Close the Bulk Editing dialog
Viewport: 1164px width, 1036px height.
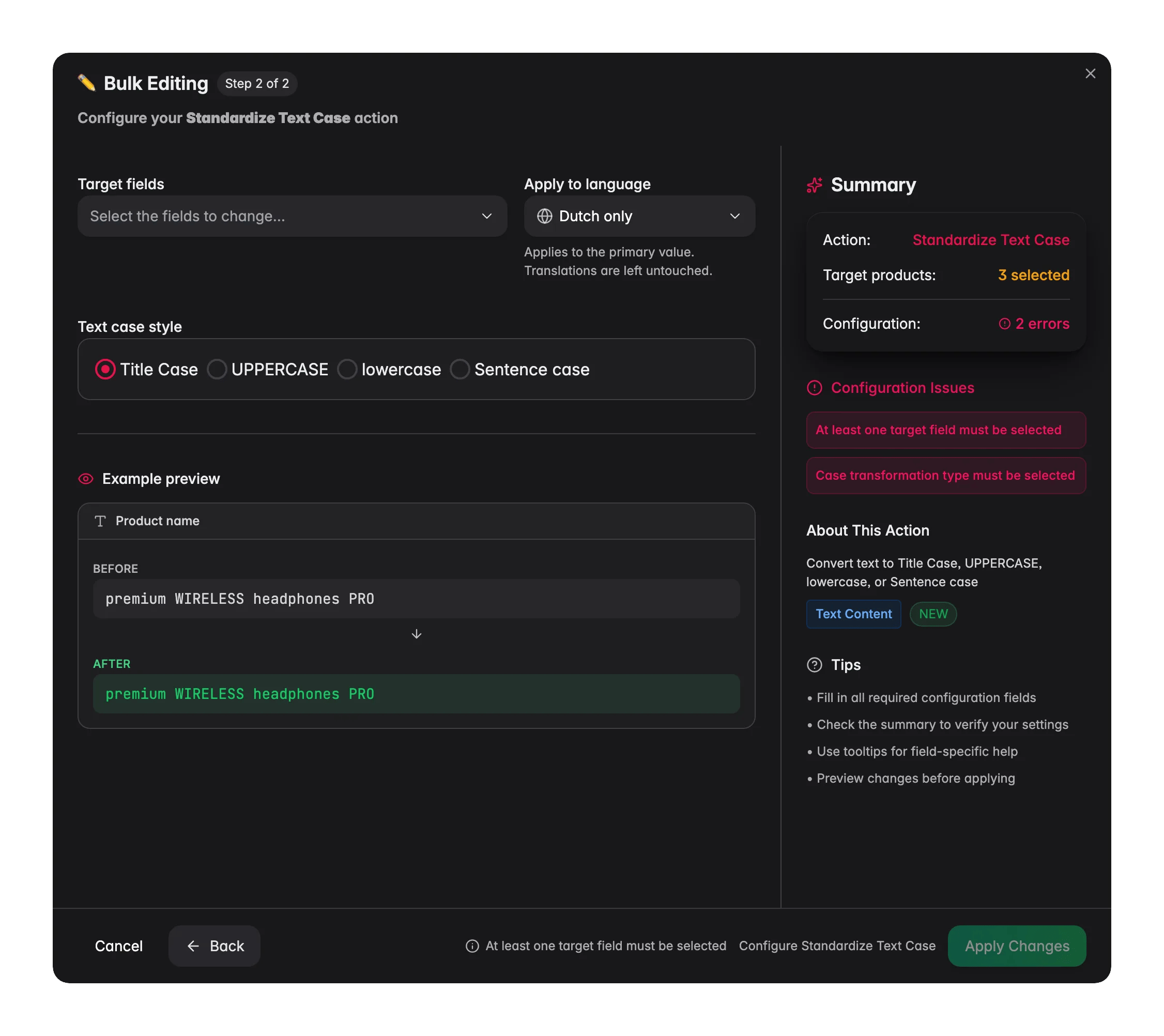point(1090,73)
